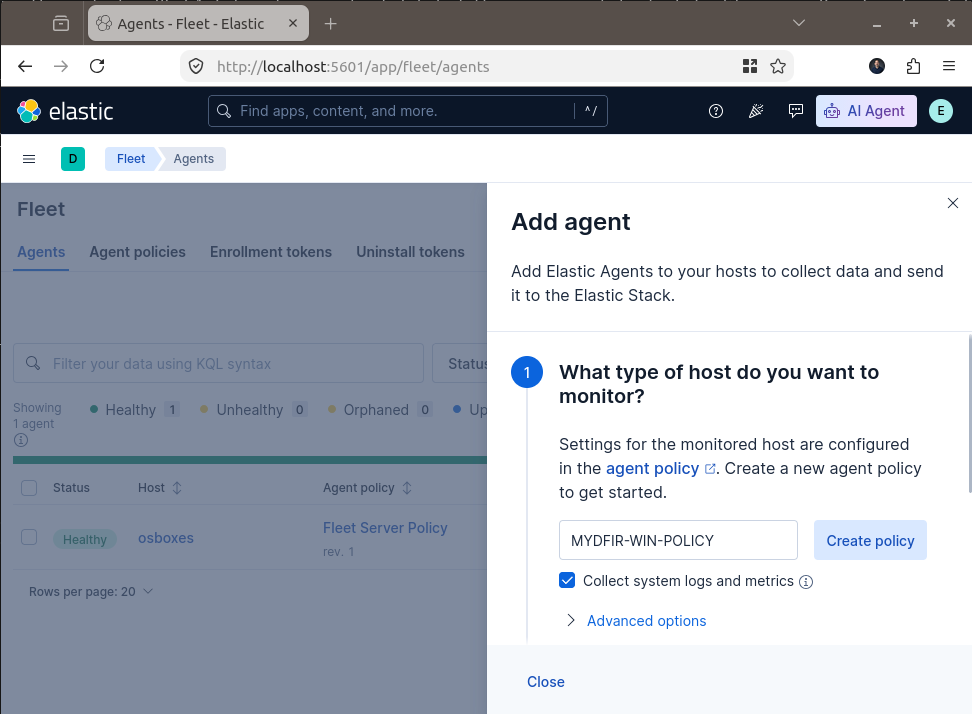
Task: Open the newsfeed celebration icon
Action: [x=756, y=111]
